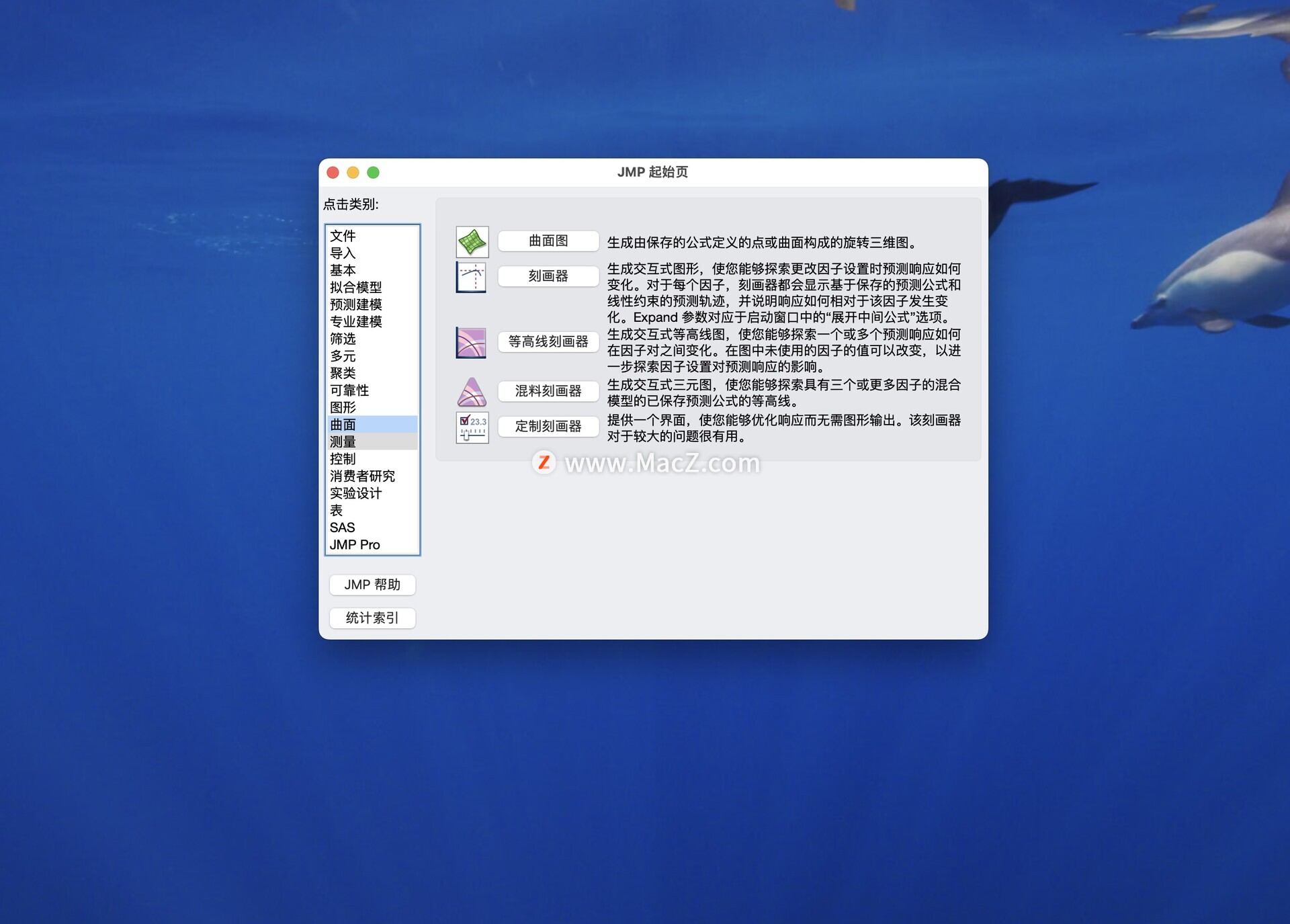Open the 曲面图 button
This screenshot has height=924, width=1290.
point(548,241)
